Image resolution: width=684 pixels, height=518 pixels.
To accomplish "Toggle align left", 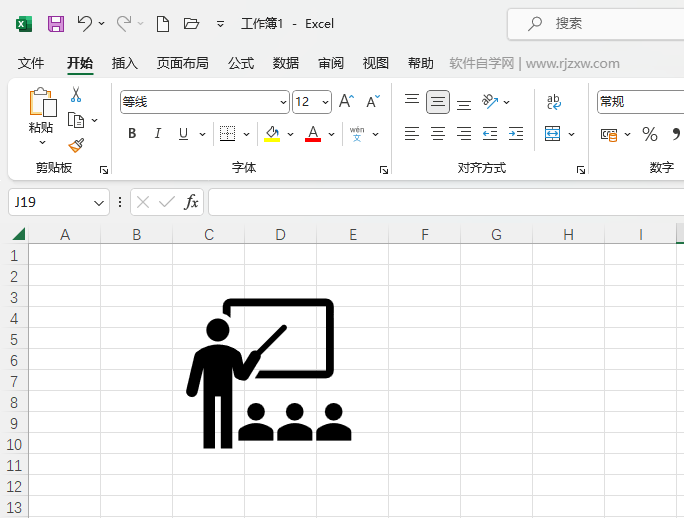I will coord(412,134).
